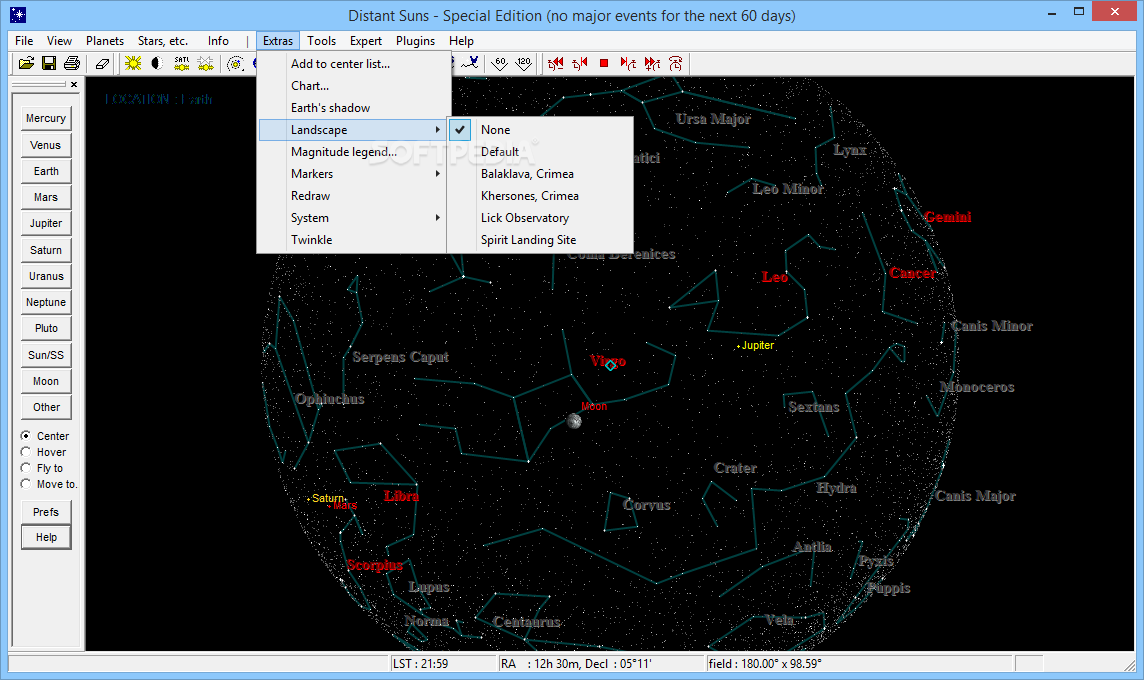The height and width of the screenshot is (680, 1144).
Task: Click the Mercury button
Action: [x=46, y=118]
